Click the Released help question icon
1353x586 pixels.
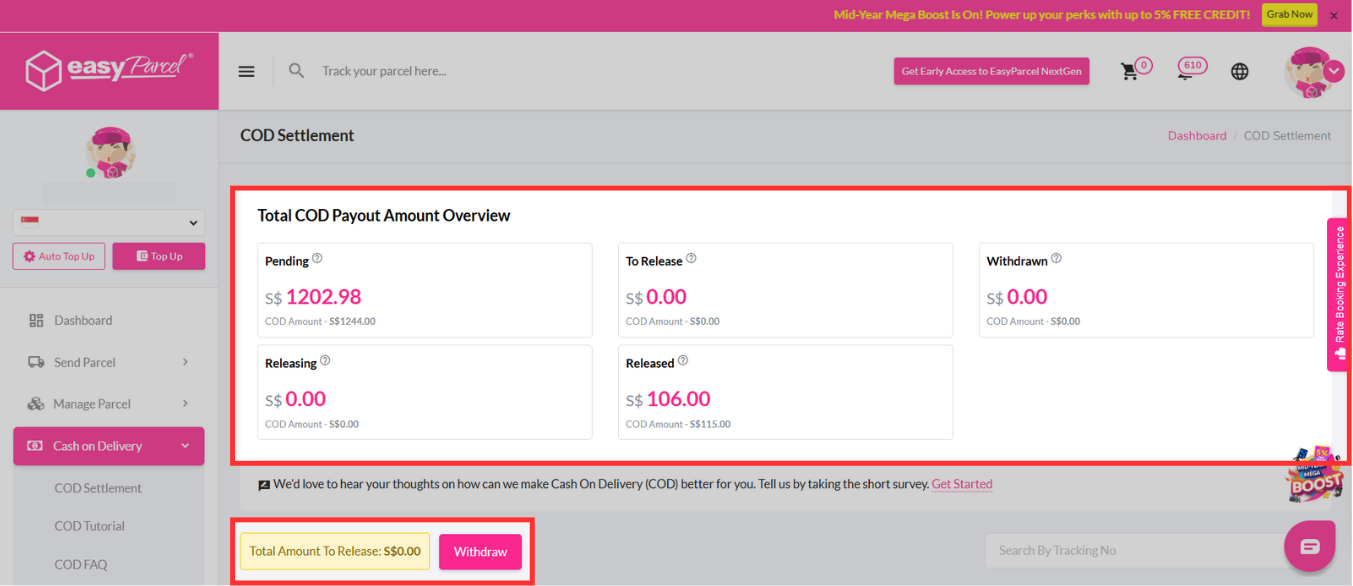pos(683,360)
